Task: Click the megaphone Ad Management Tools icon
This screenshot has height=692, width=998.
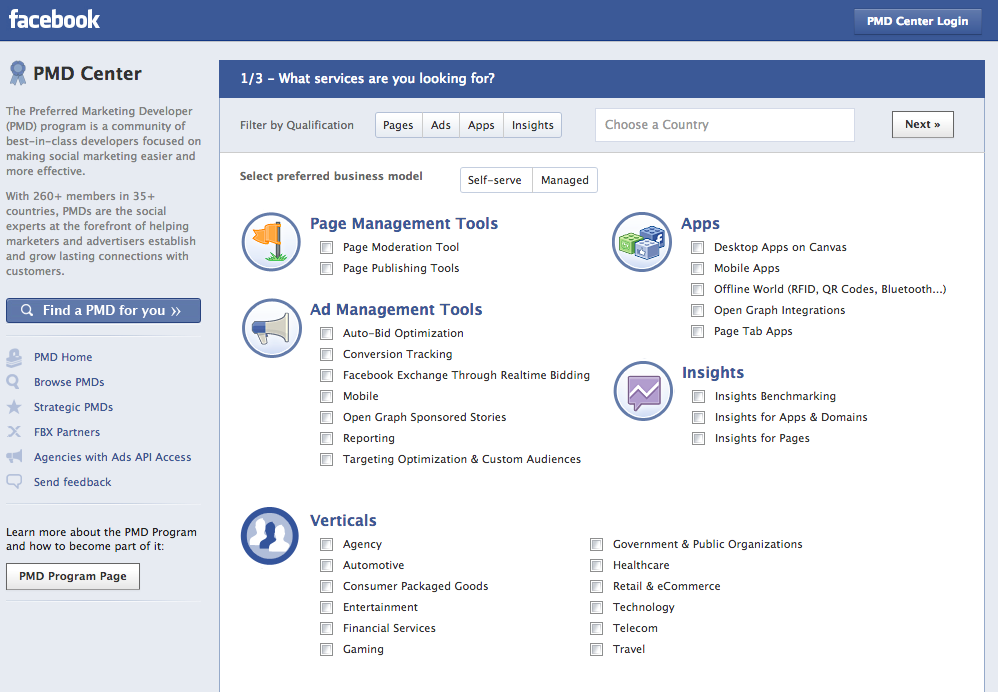Action: [x=270, y=327]
